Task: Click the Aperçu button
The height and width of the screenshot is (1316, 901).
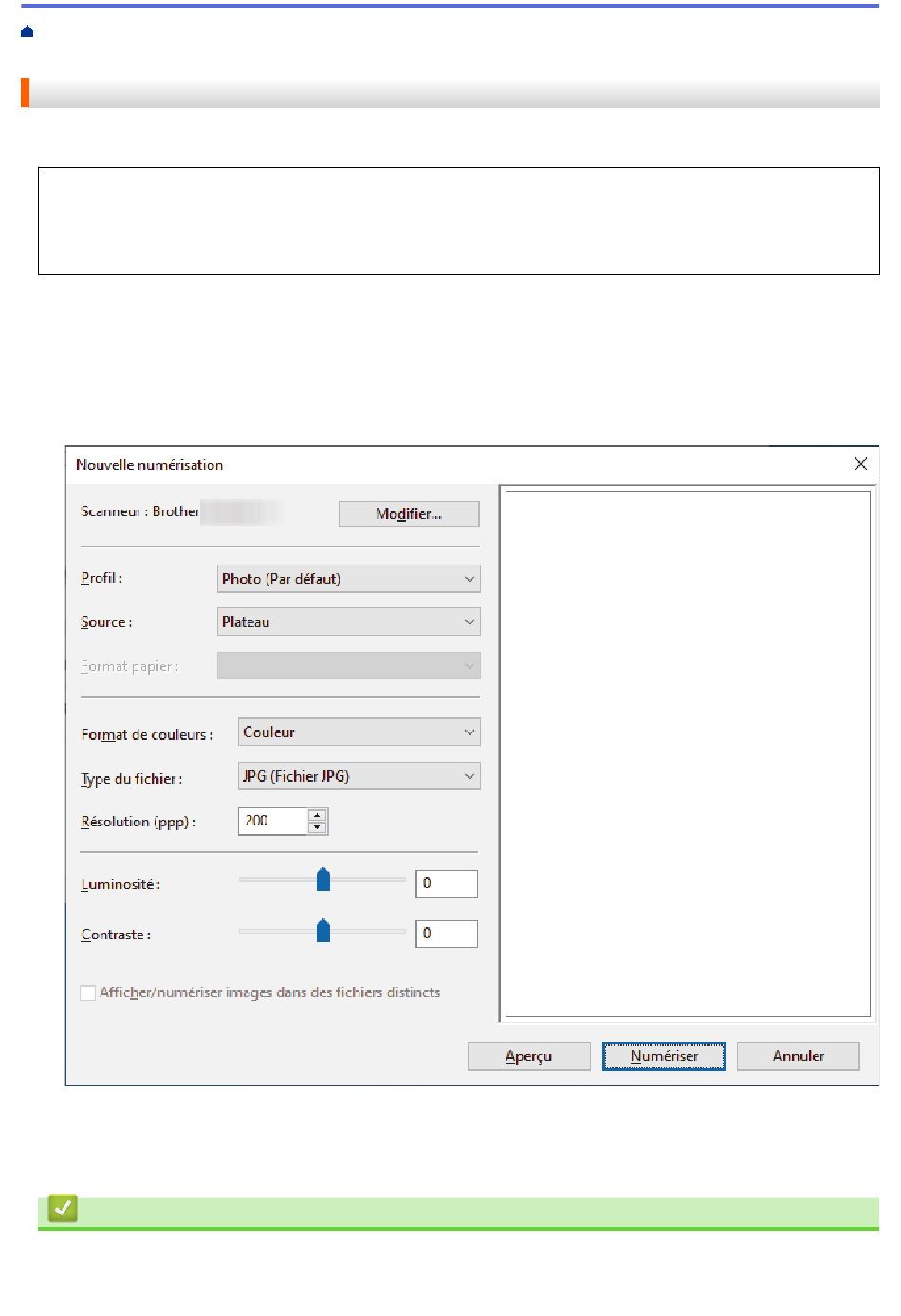Action: (x=529, y=1056)
